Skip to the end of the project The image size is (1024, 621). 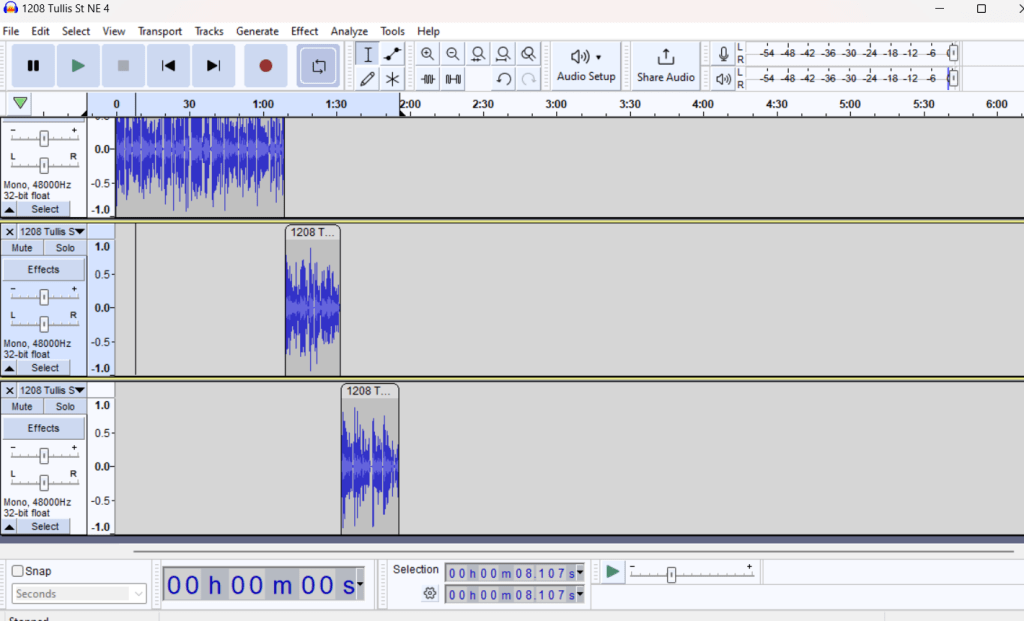pyautogui.click(x=213, y=65)
